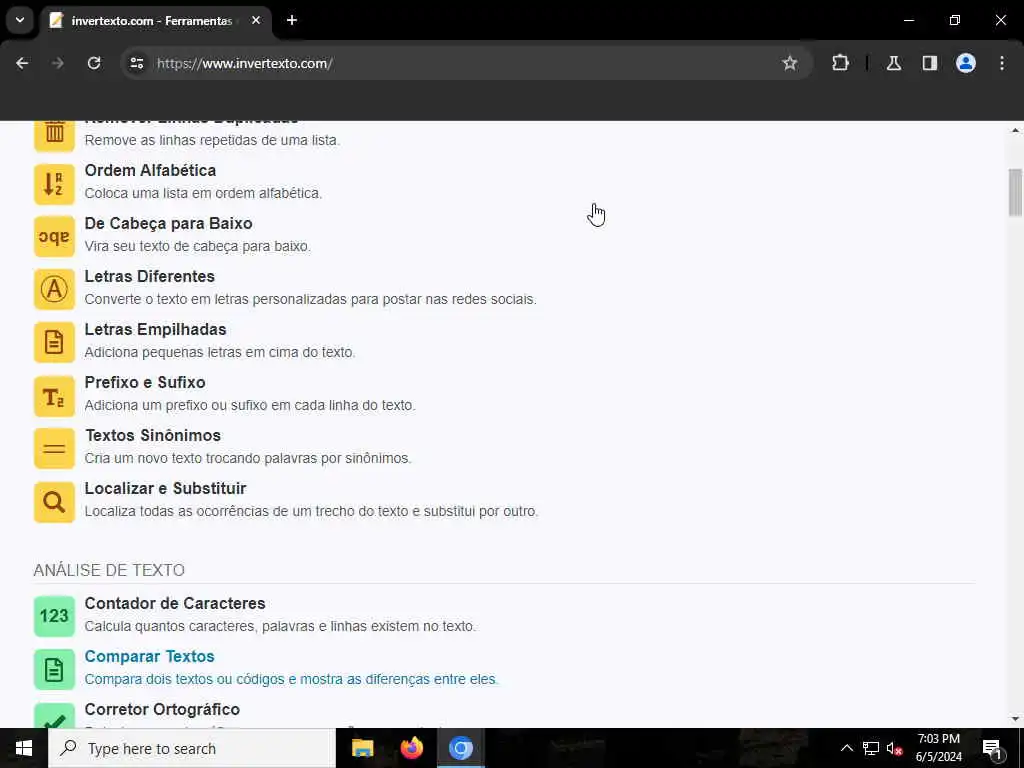
Task: Click the Corretor Ortográfico checkmark icon
Action: [54, 715]
